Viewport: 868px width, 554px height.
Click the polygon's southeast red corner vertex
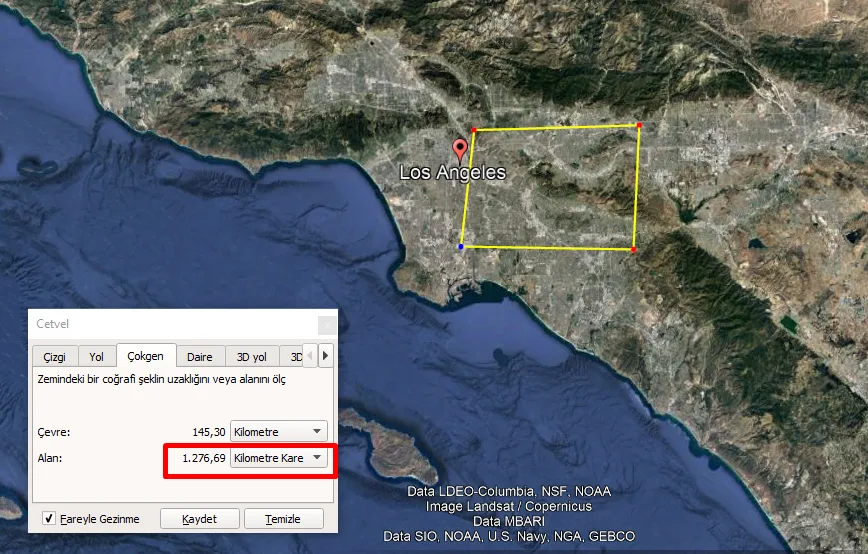tap(633, 250)
